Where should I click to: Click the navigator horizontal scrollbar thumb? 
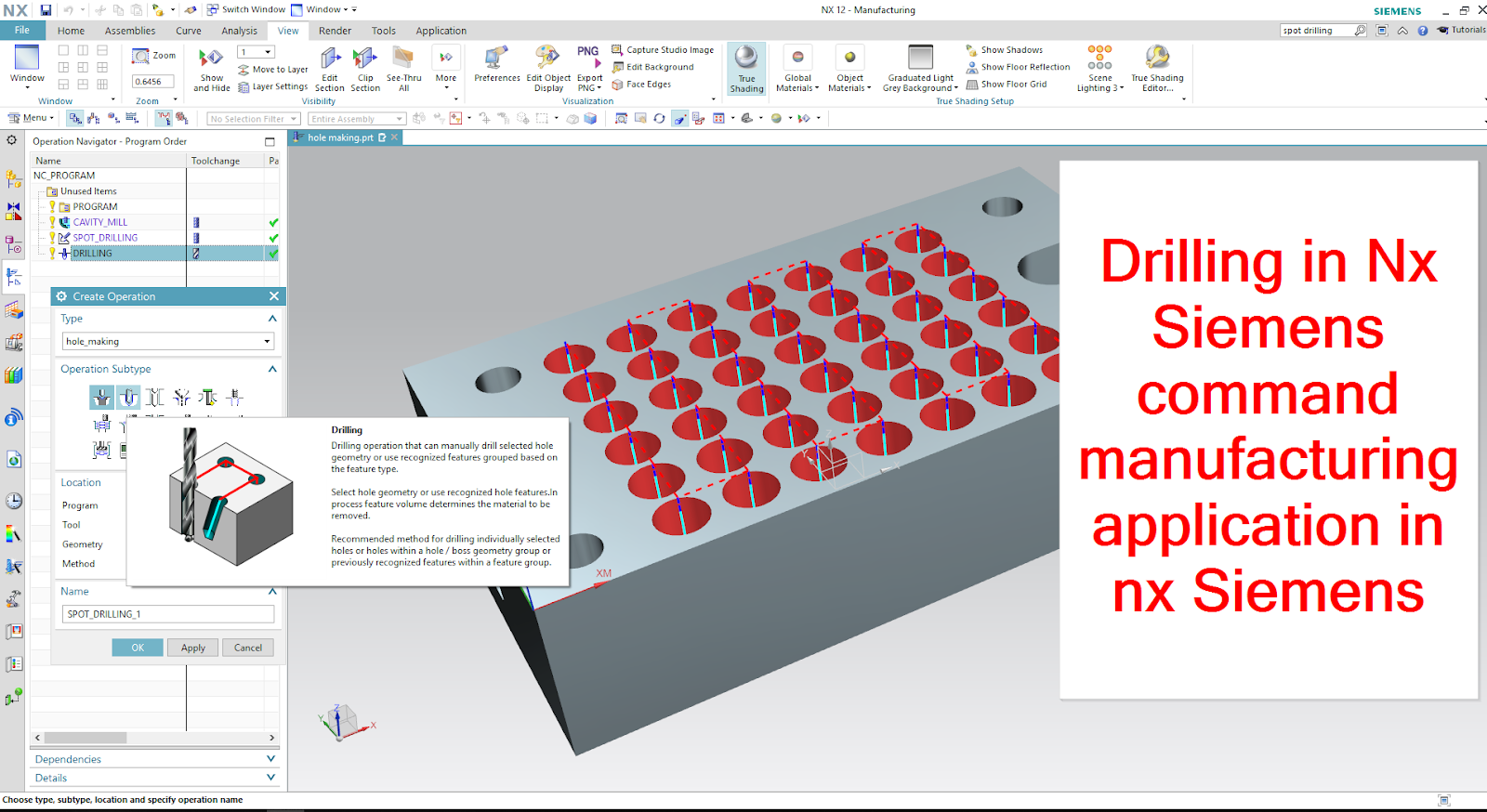click(x=86, y=738)
